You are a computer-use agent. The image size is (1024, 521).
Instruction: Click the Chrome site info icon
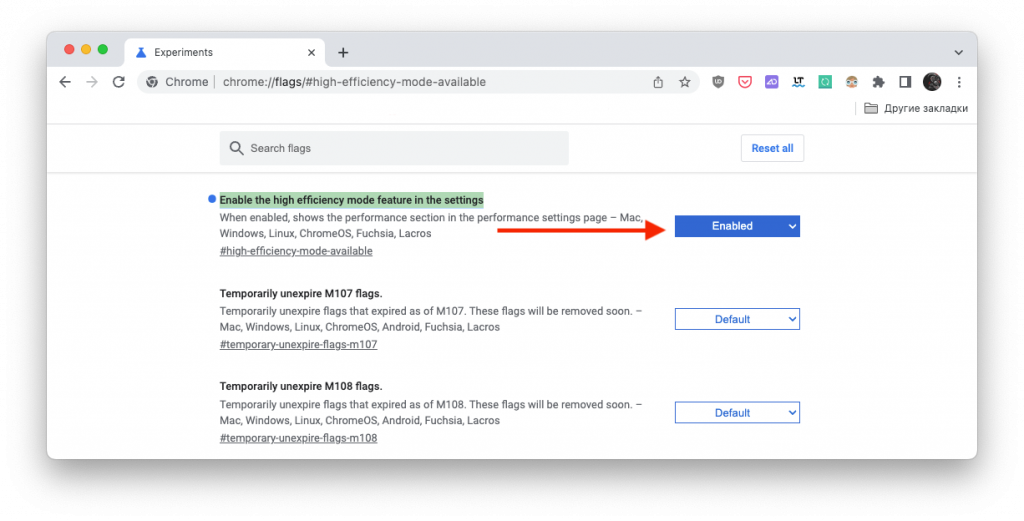(152, 82)
